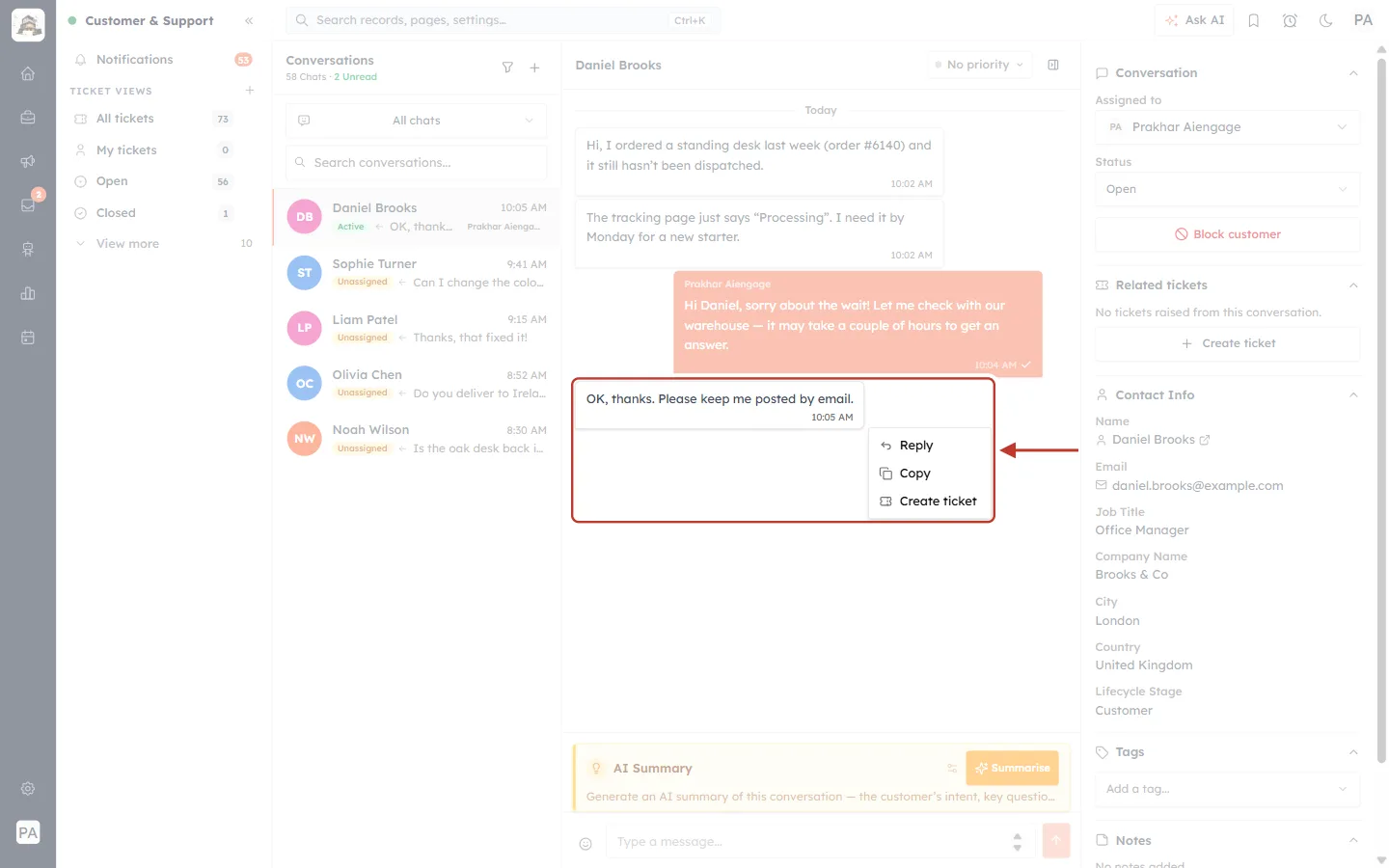Click the composer up/down stepper arrows
This screenshot has height=868, width=1389.
[x=1017, y=842]
